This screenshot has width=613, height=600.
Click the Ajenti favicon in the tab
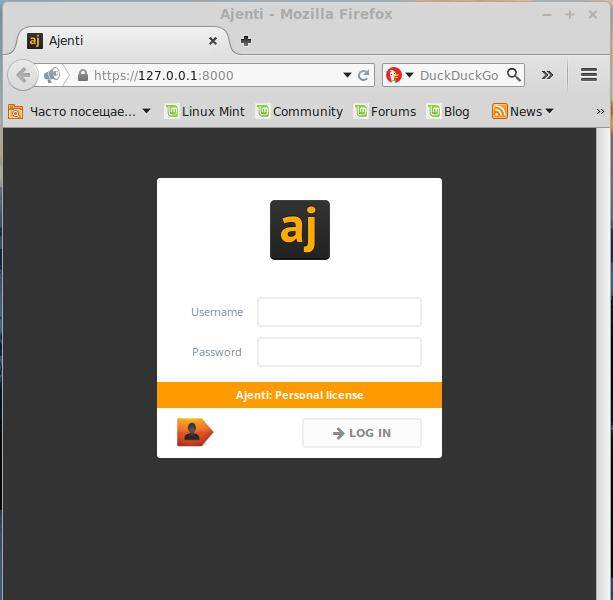[35, 41]
